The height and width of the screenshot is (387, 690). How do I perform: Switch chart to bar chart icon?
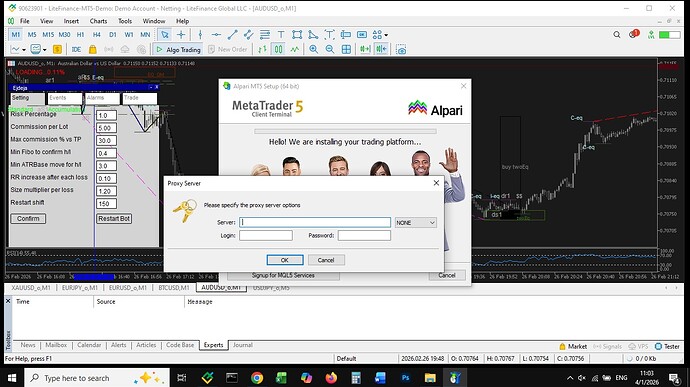[x=262, y=49]
